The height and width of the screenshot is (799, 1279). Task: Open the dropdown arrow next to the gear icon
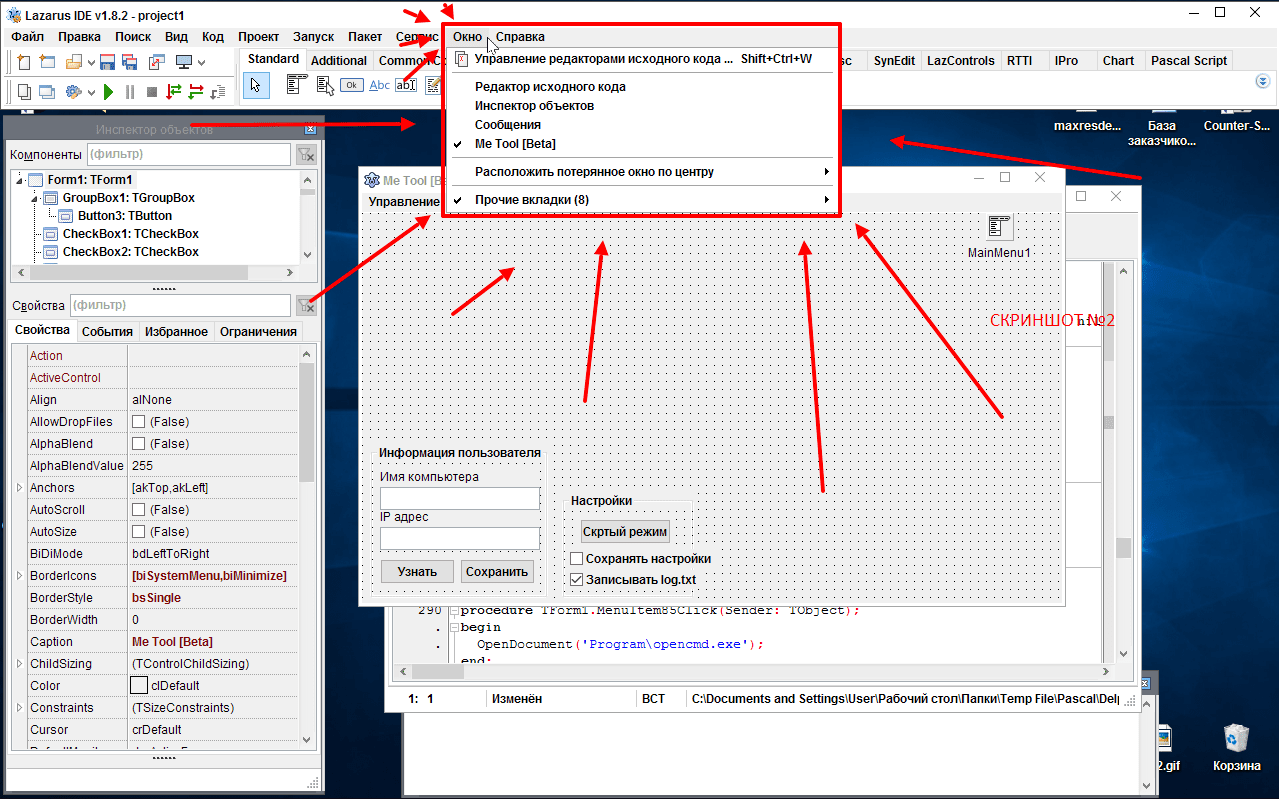(91, 93)
